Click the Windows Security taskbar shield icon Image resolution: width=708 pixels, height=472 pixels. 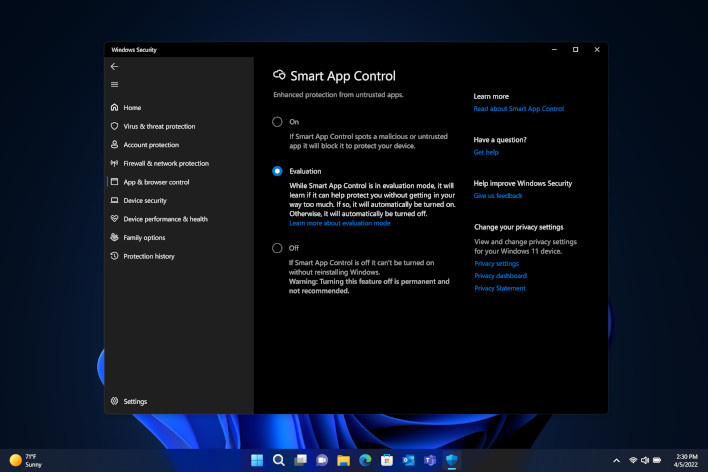click(x=452, y=460)
